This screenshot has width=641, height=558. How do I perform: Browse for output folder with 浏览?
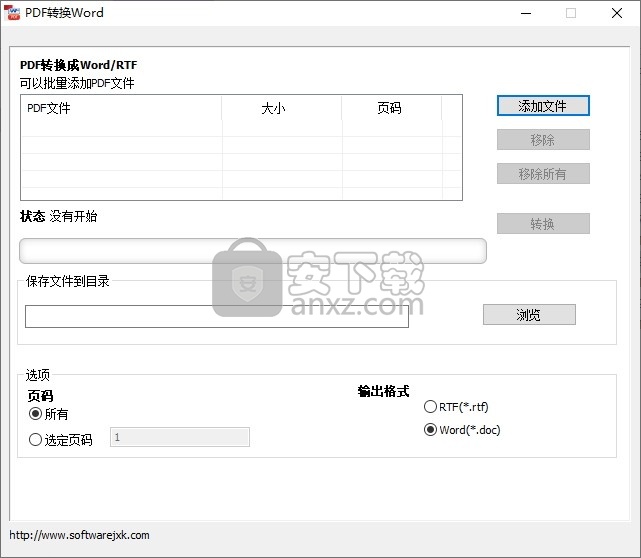(529, 314)
